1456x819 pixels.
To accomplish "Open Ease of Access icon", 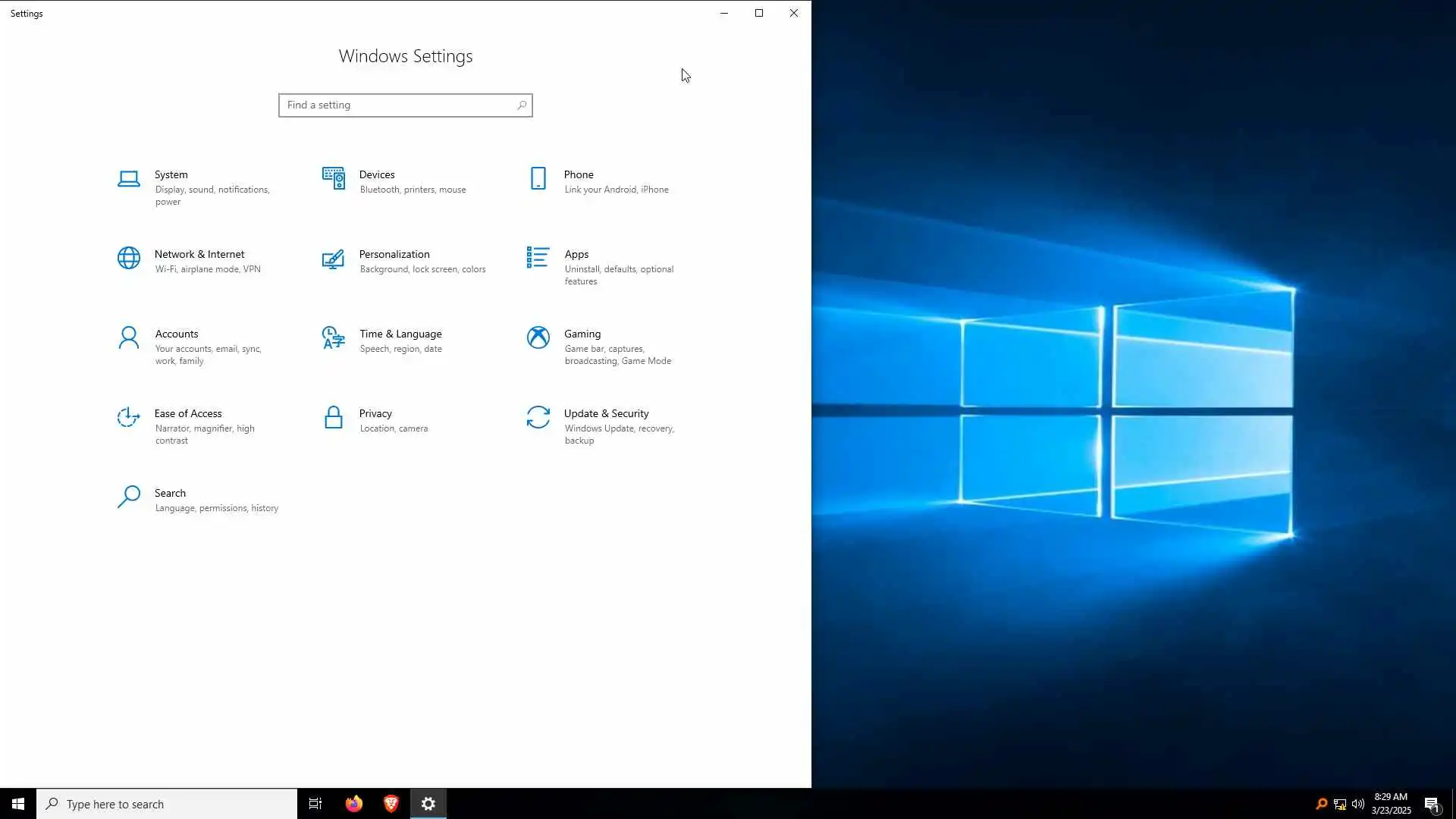I will [129, 418].
